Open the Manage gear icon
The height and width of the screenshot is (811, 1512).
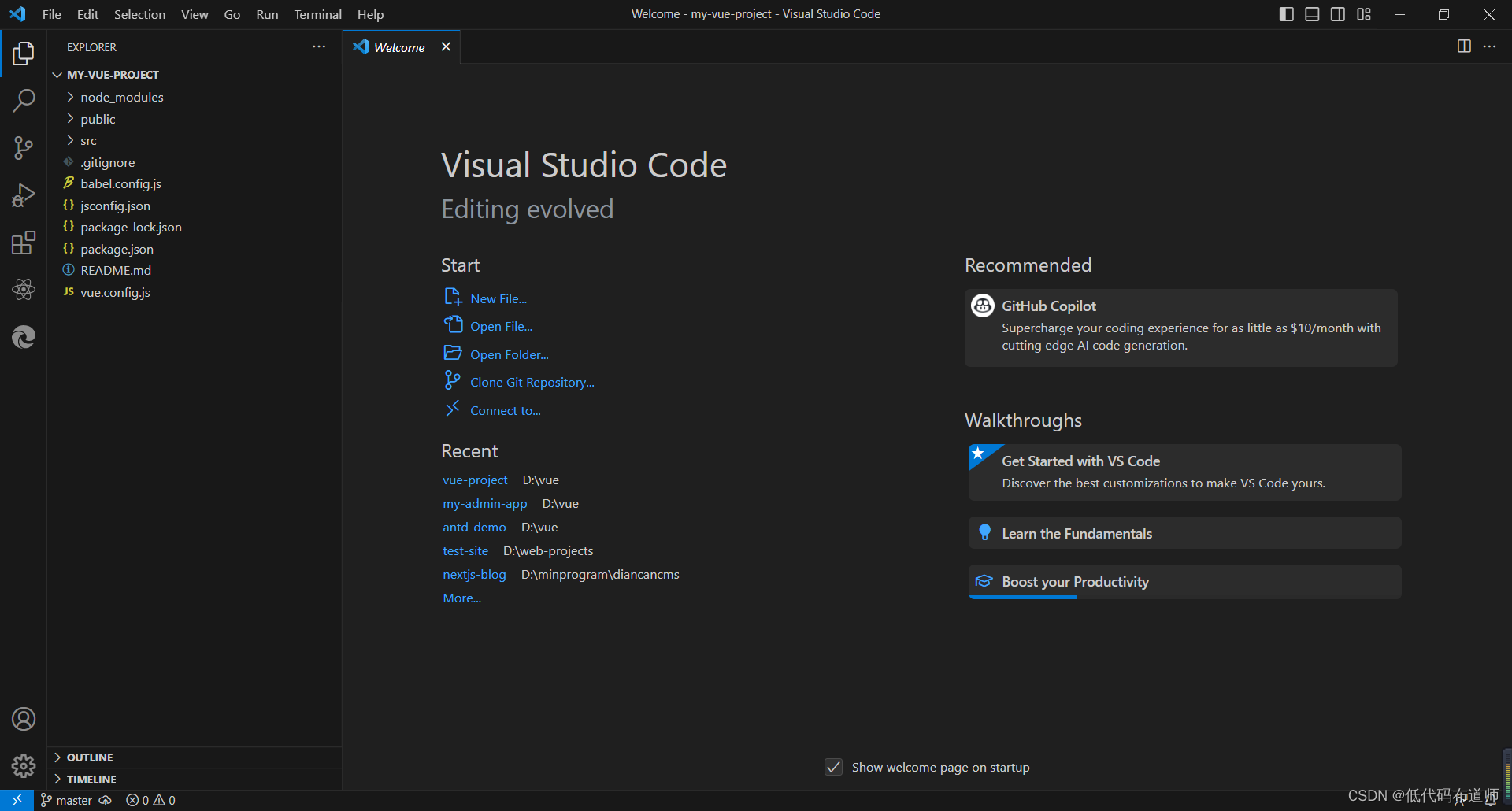point(24,766)
